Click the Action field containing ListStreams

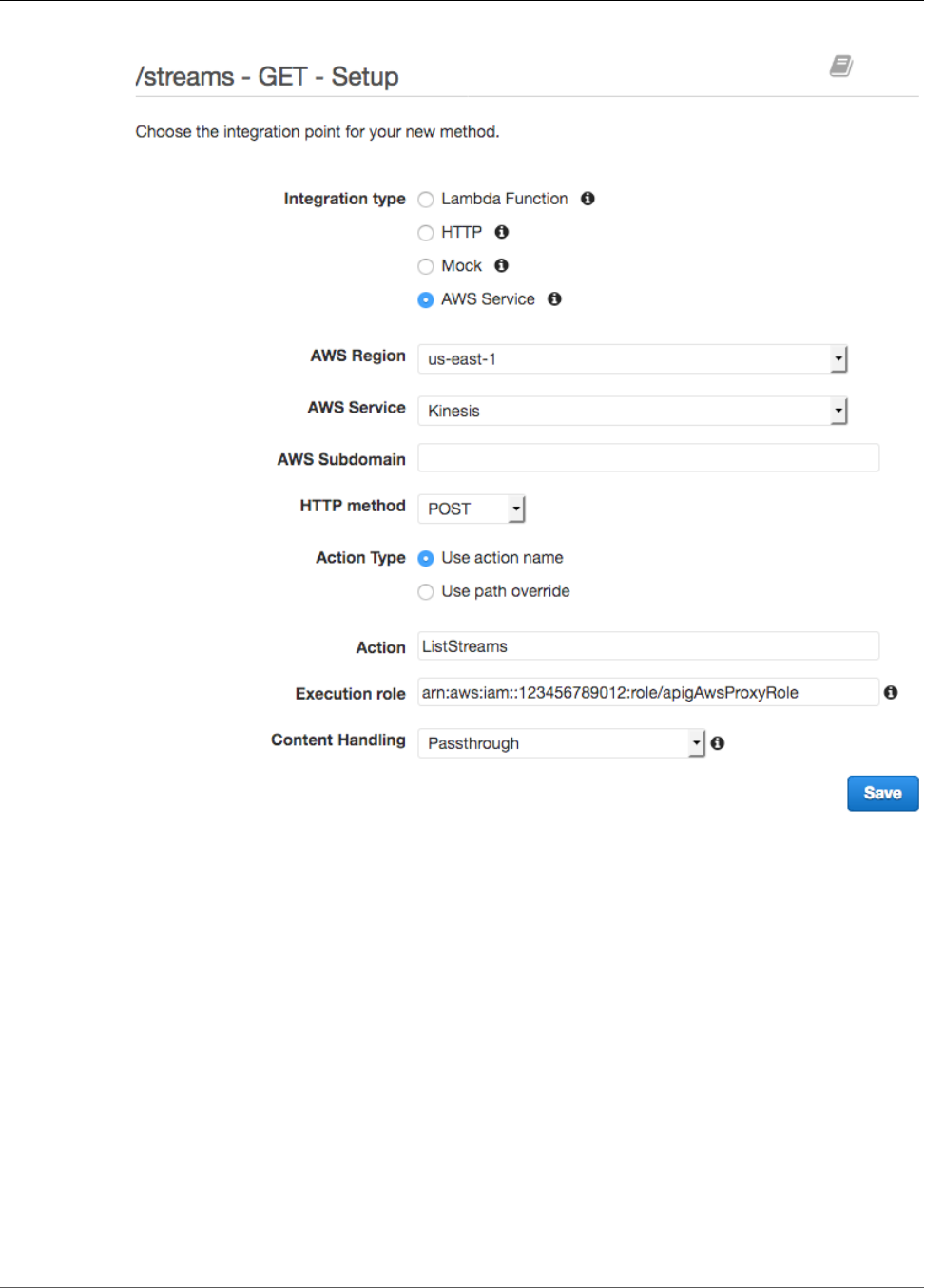pos(648,646)
